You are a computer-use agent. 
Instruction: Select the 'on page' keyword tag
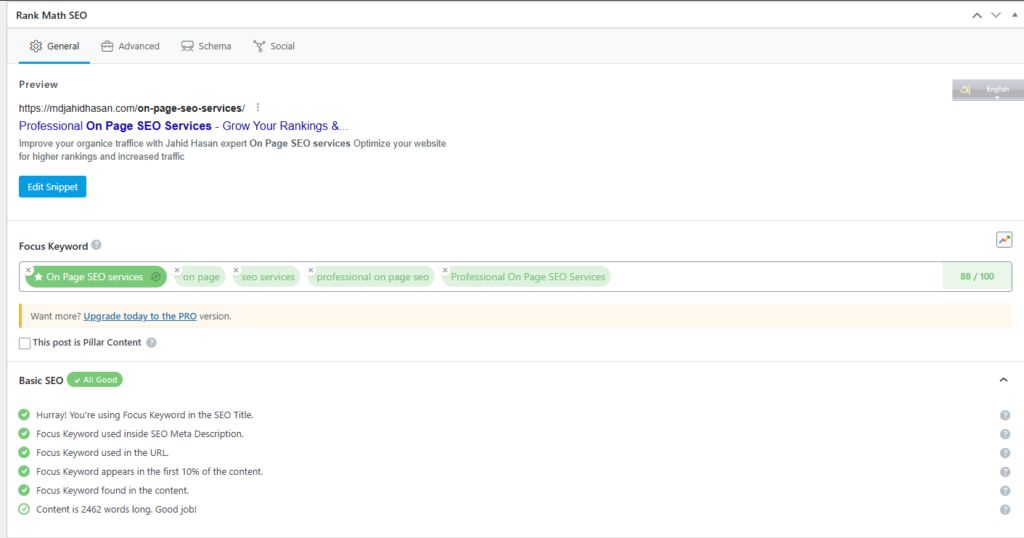click(x=201, y=277)
